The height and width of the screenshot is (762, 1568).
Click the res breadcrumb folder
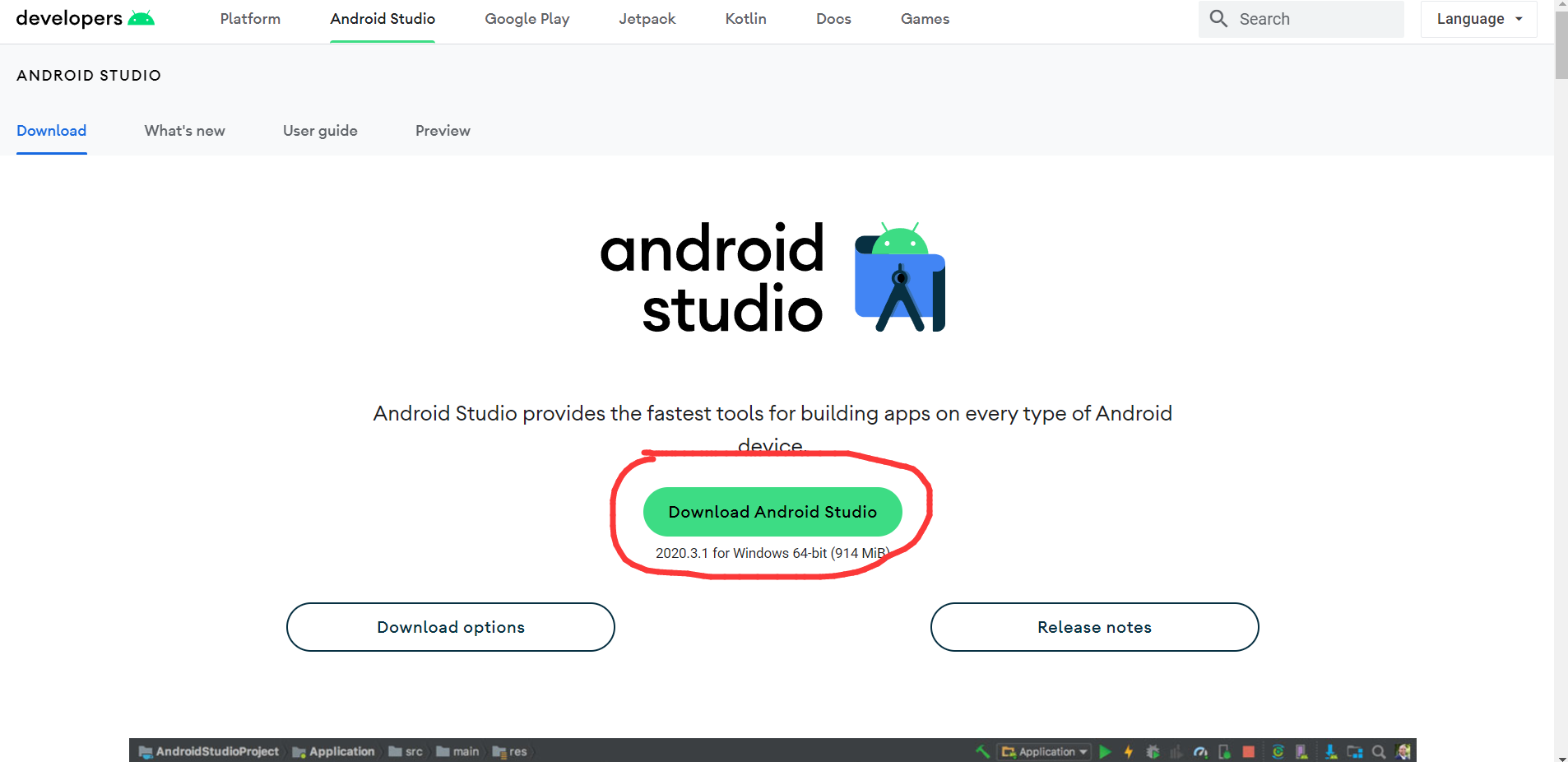coord(510,751)
